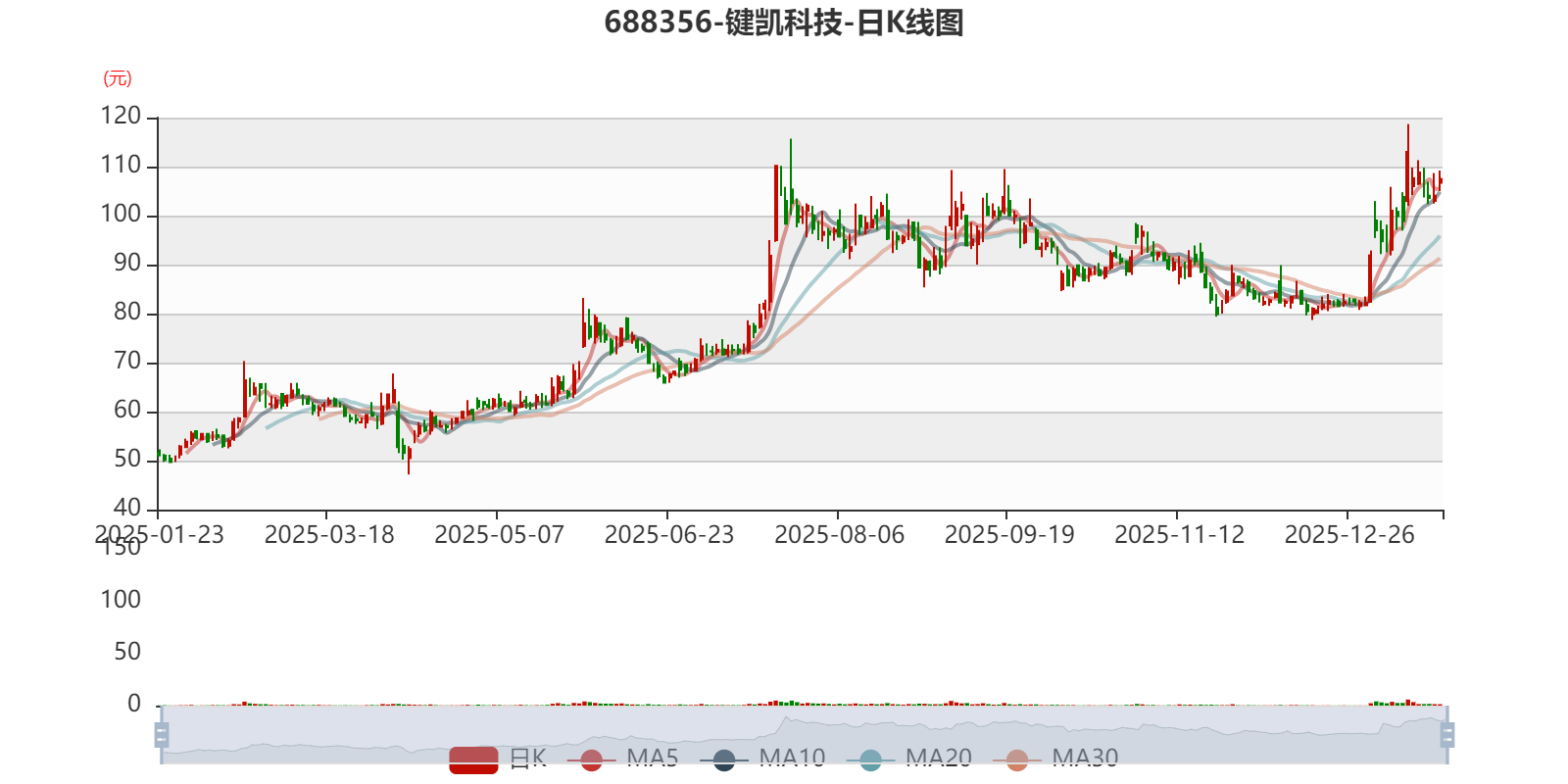Toggle the MA10 line legend
The width and height of the screenshot is (1568, 784).
[762, 759]
